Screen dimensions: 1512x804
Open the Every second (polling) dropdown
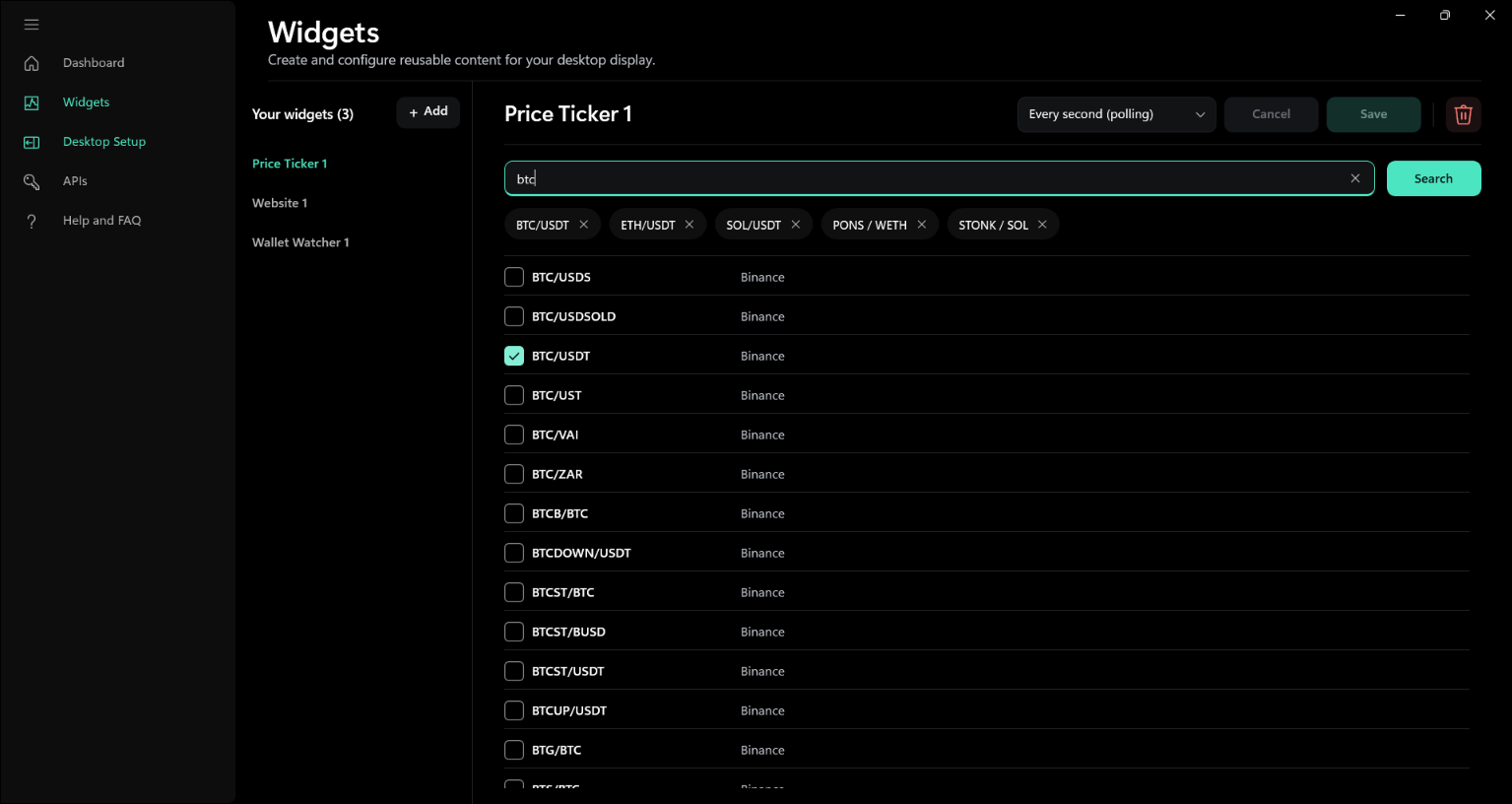coord(1116,114)
